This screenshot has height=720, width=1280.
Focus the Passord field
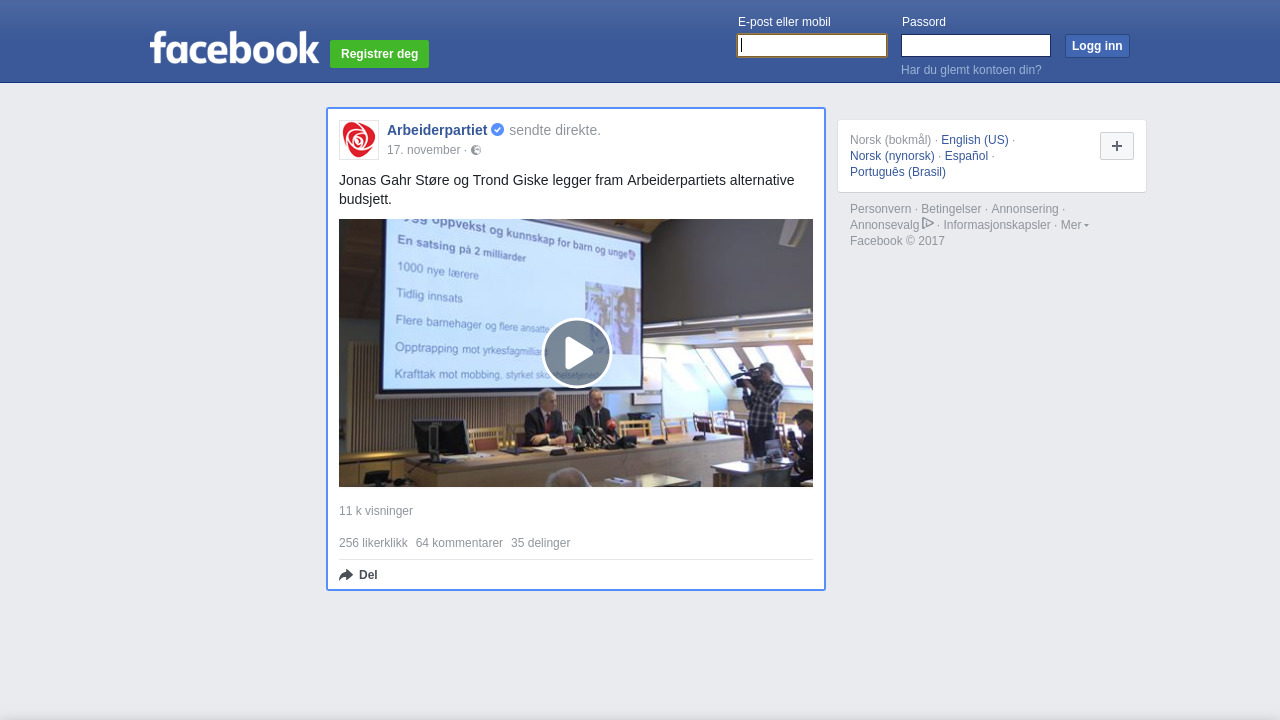[x=976, y=46]
